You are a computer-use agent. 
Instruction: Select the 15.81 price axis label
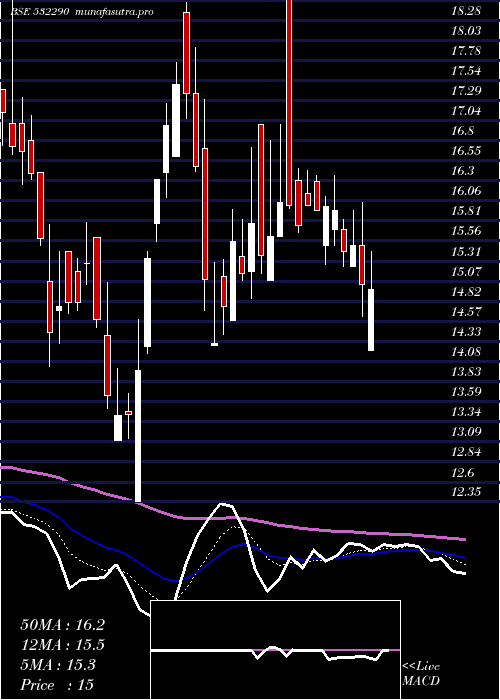pos(466,211)
